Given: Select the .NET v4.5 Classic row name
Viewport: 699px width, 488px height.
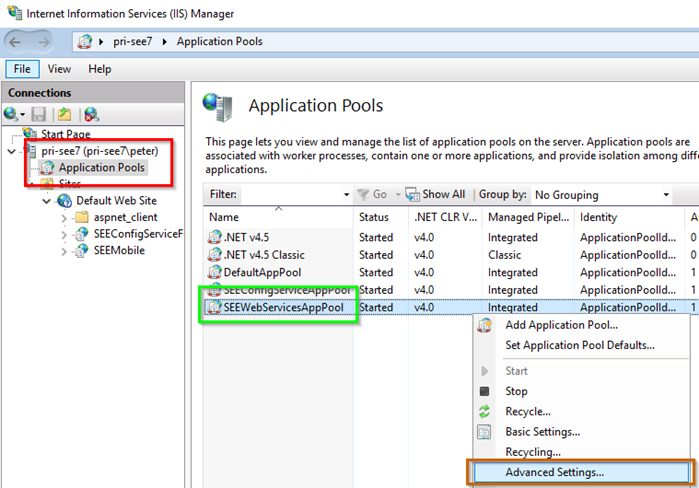Looking at the screenshot, I should (264, 255).
